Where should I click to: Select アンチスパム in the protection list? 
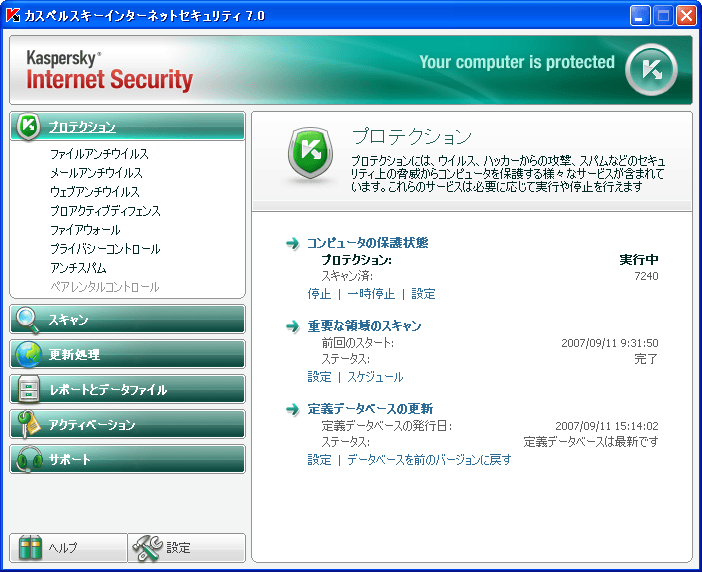pyautogui.click(x=78, y=268)
